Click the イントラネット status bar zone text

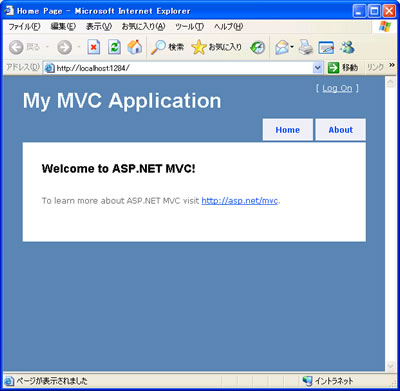pos(334,381)
